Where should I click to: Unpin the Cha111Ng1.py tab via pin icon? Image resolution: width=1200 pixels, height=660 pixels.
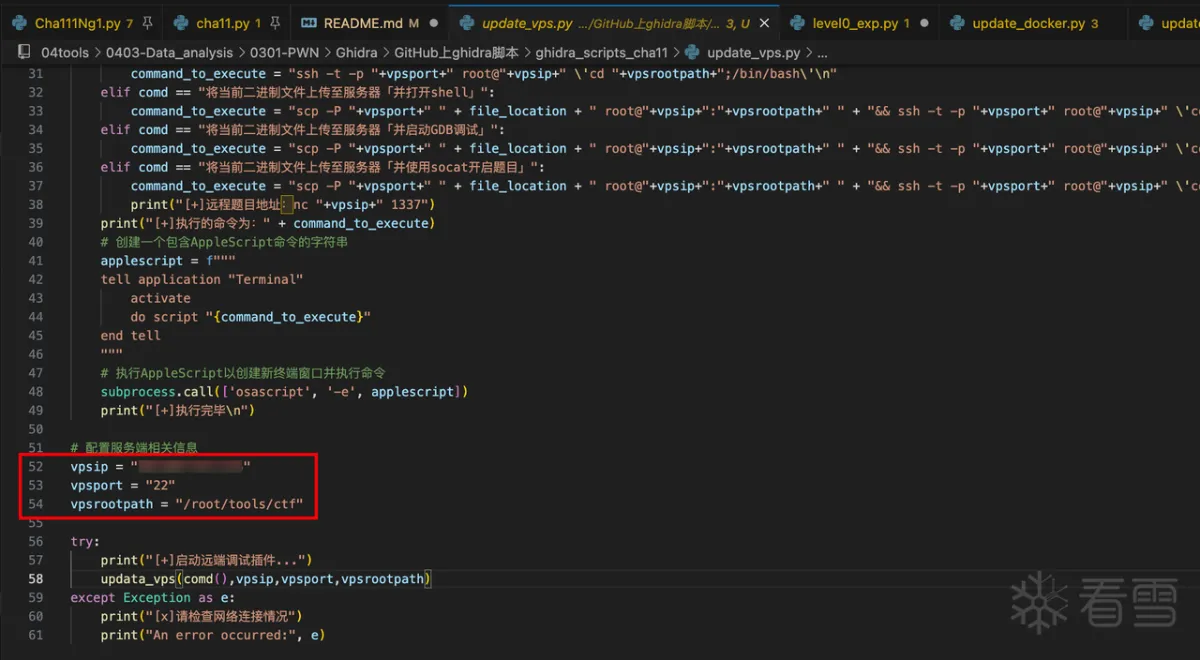(x=147, y=22)
